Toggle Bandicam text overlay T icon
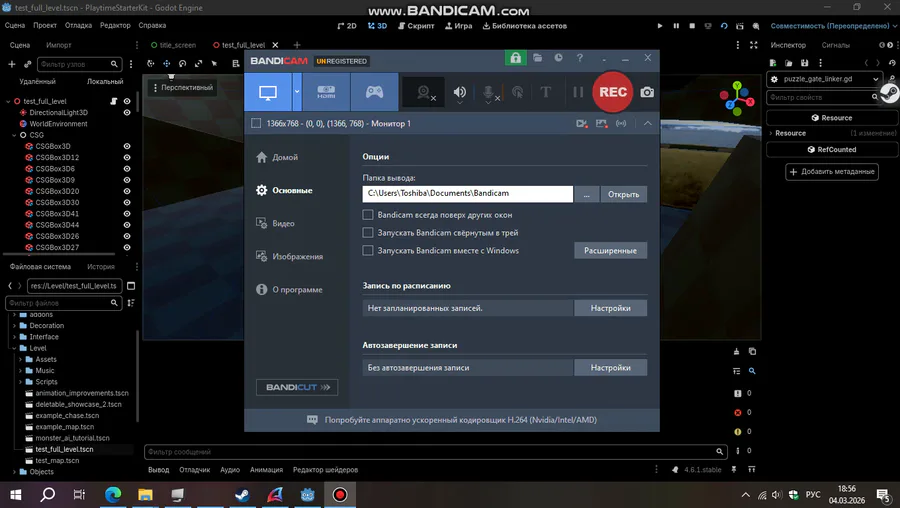 tap(545, 92)
